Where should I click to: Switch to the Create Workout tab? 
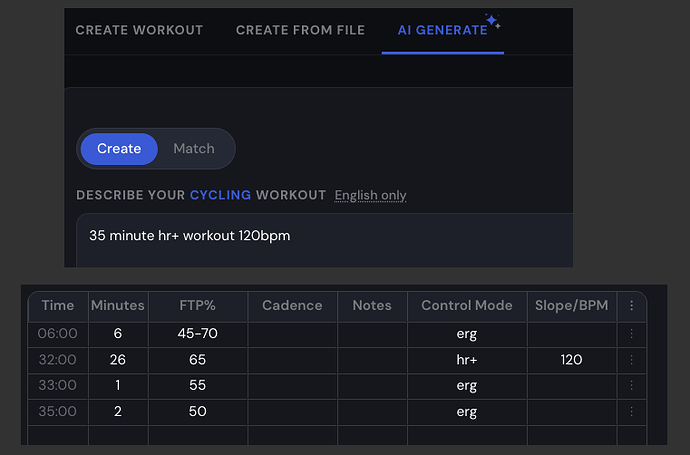(x=139, y=30)
